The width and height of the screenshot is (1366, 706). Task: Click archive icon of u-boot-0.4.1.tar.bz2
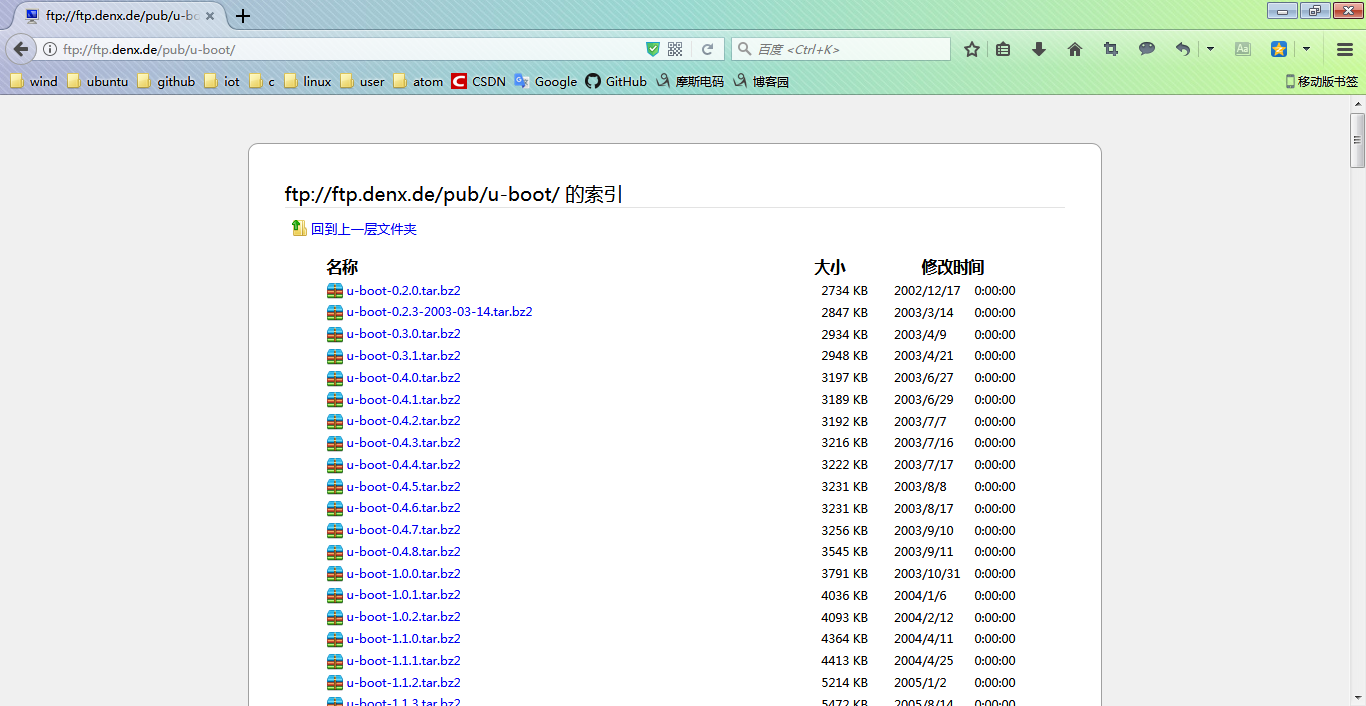(x=335, y=400)
